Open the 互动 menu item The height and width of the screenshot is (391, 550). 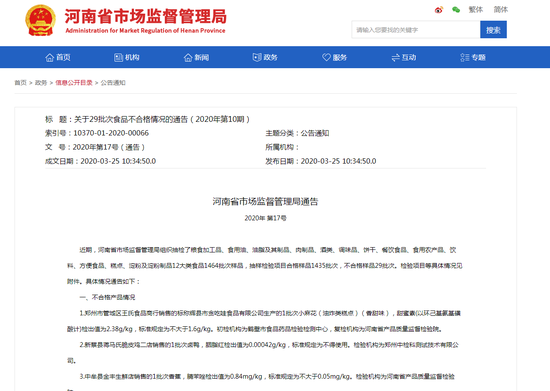pyautogui.click(x=409, y=58)
